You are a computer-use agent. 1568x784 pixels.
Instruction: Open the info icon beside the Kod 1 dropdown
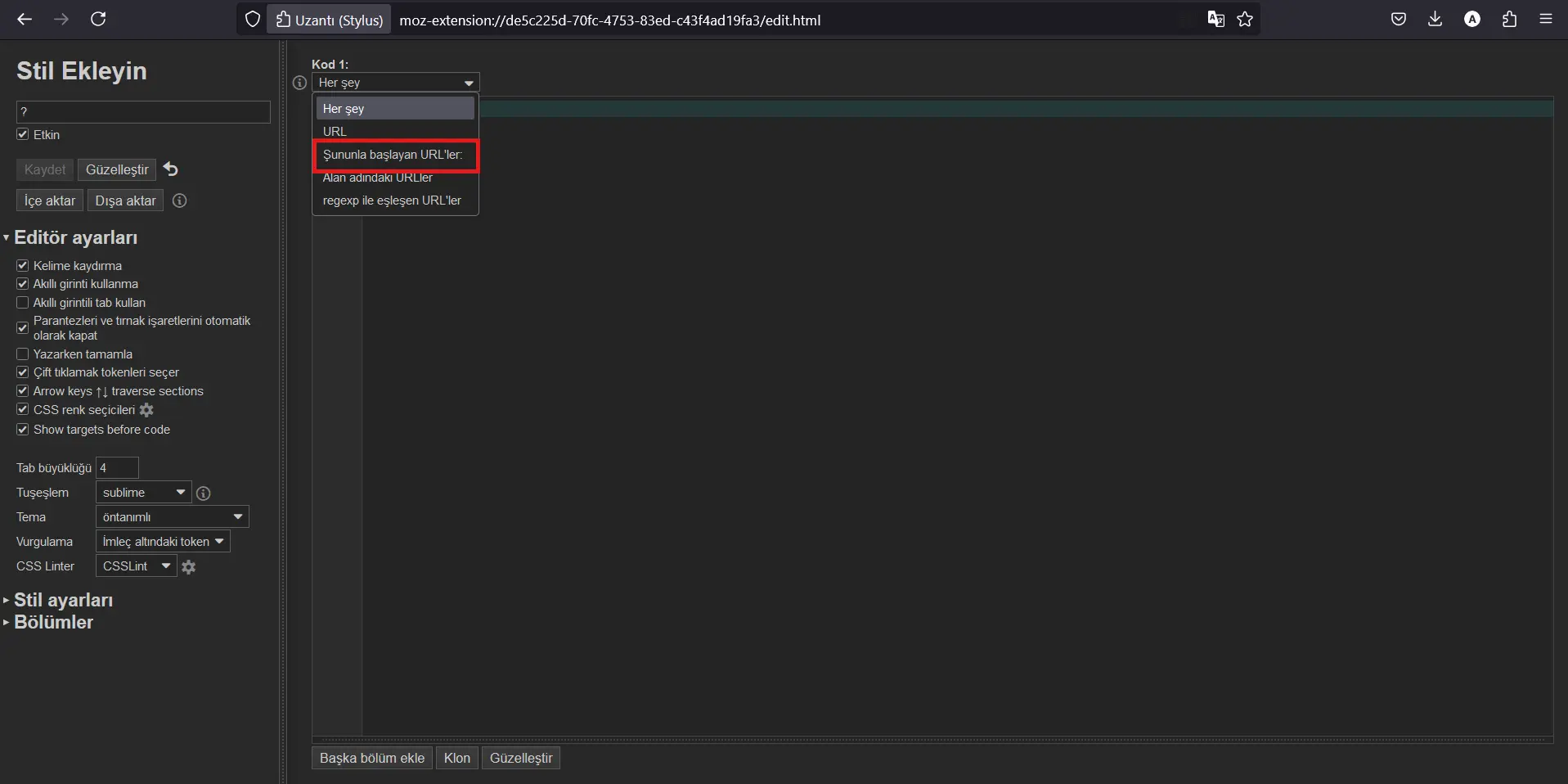click(299, 83)
